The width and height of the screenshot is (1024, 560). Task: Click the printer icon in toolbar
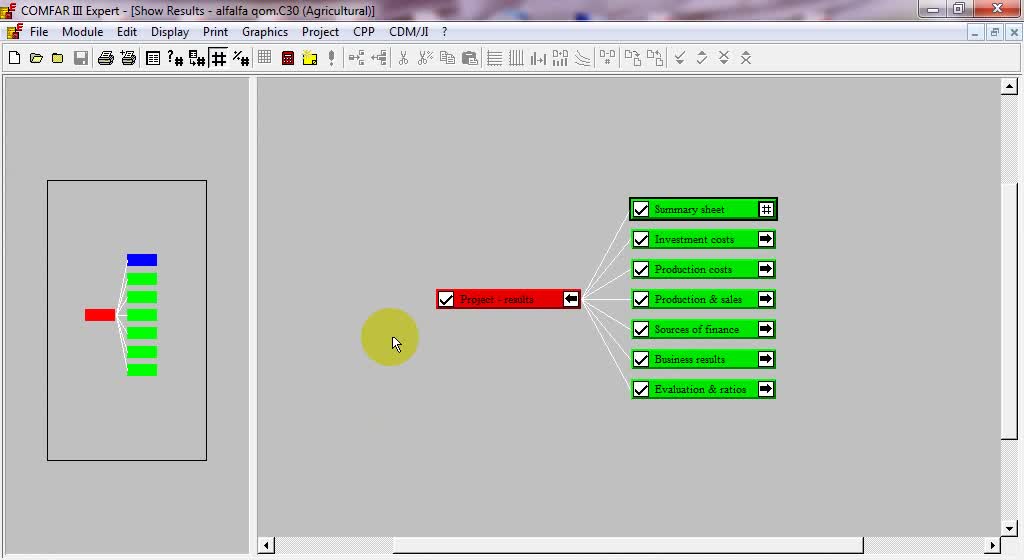(x=105, y=58)
